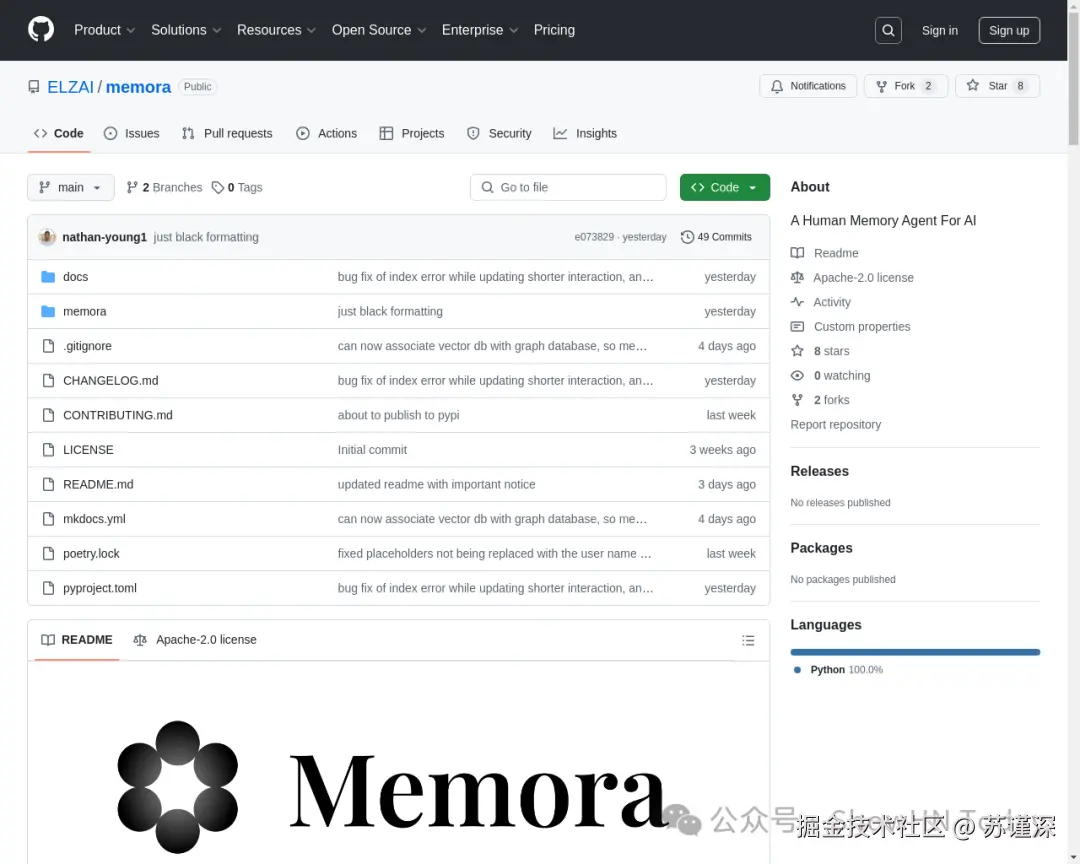Click the Python language bar
1080x864 pixels.
(915, 652)
